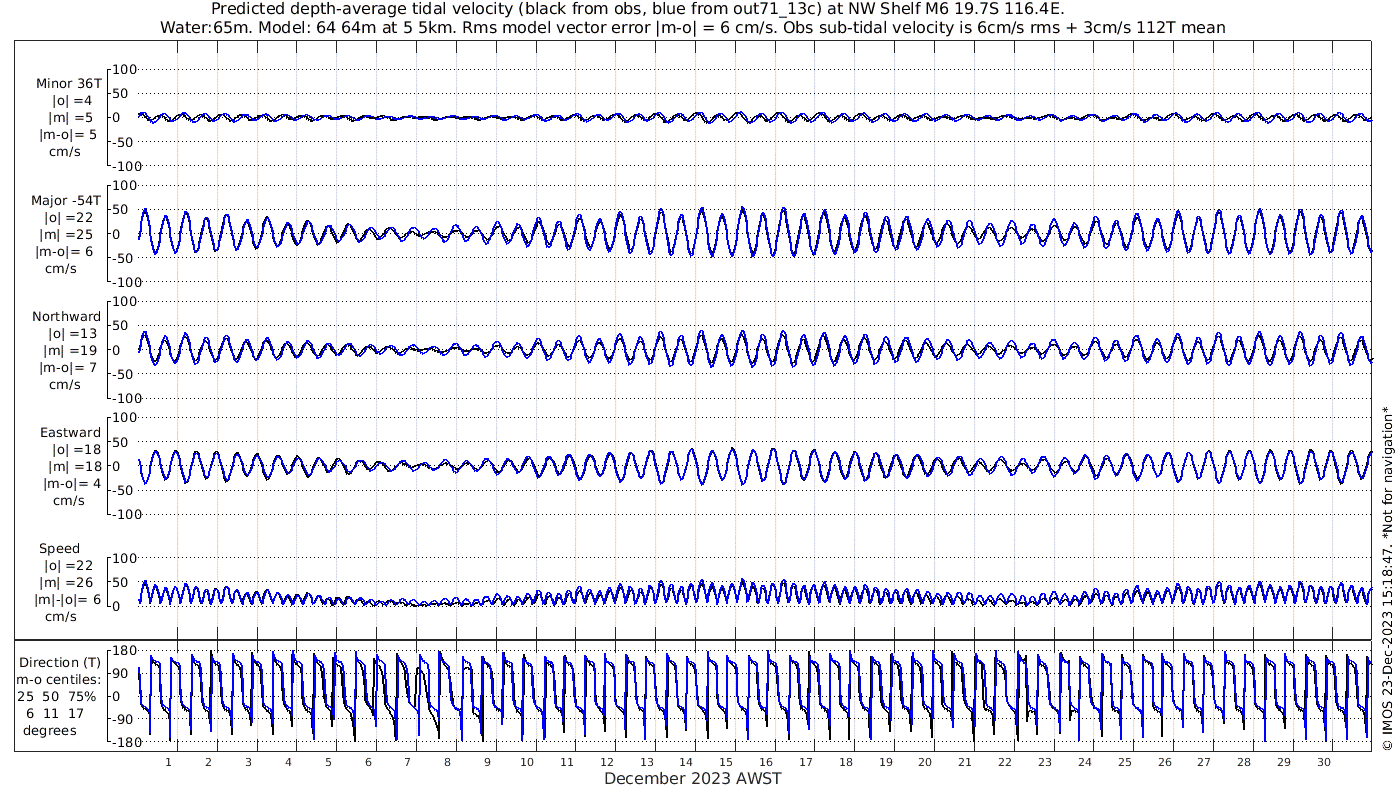Click '|o| =13' in the Northward panel
This screenshot has width=1400, height=800.
click(72, 334)
